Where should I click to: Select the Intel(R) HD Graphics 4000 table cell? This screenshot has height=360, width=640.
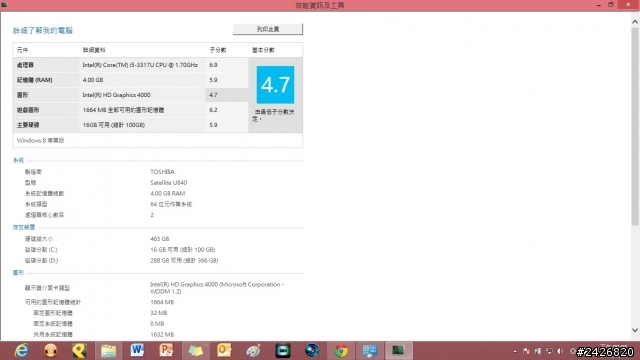pos(143,95)
